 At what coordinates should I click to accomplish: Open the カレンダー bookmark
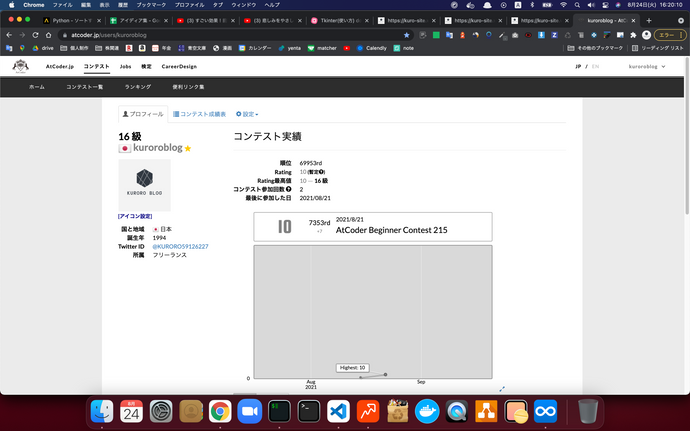(x=255, y=48)
